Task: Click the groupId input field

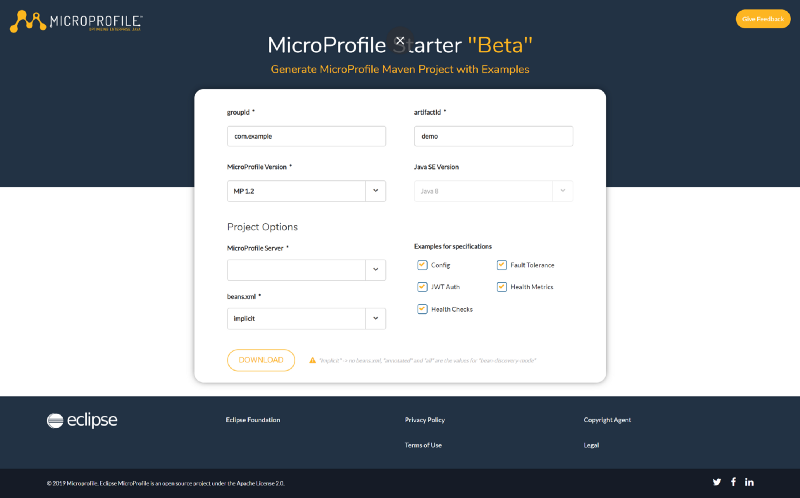Action: [306, 136]
